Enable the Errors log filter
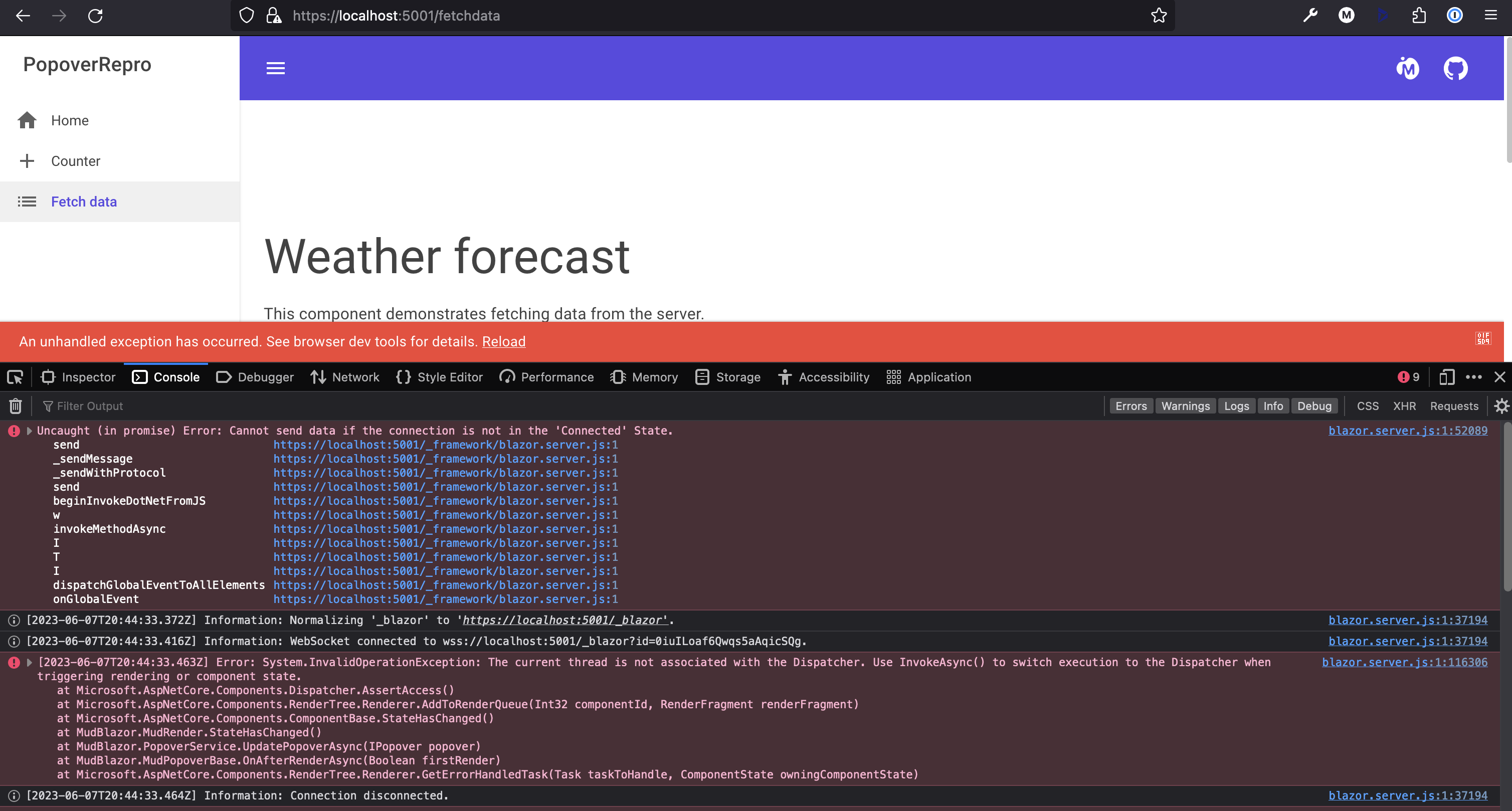 tap(1130, 406)
